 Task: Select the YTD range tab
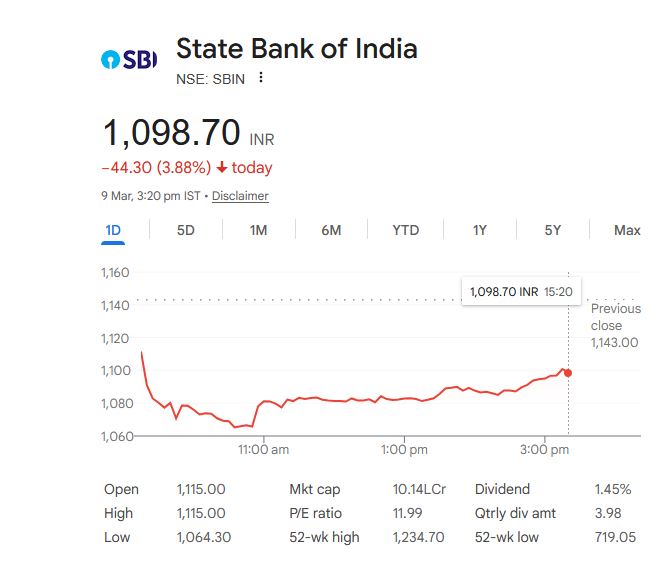pos(405,230)
